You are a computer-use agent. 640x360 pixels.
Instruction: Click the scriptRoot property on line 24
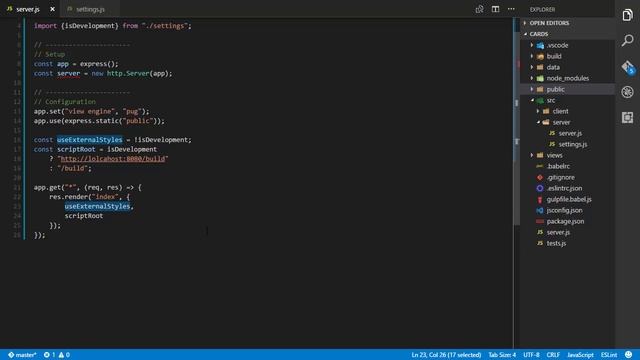pos(84,216)
